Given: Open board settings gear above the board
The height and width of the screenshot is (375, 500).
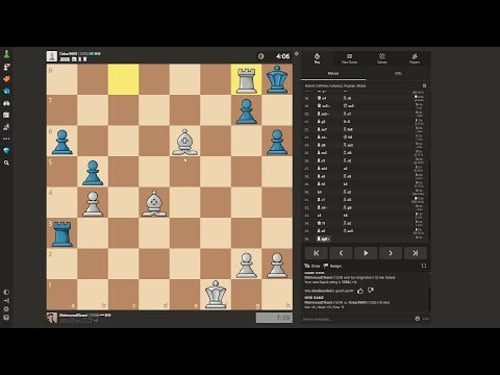Looking at the screenshot, I should [x=297, y=53].
